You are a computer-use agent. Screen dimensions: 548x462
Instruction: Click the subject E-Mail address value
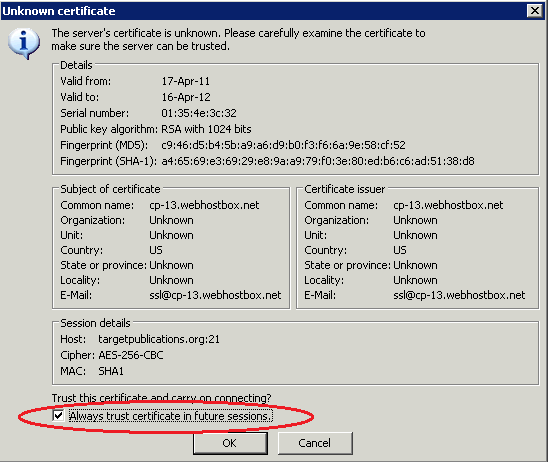point(215,295)
